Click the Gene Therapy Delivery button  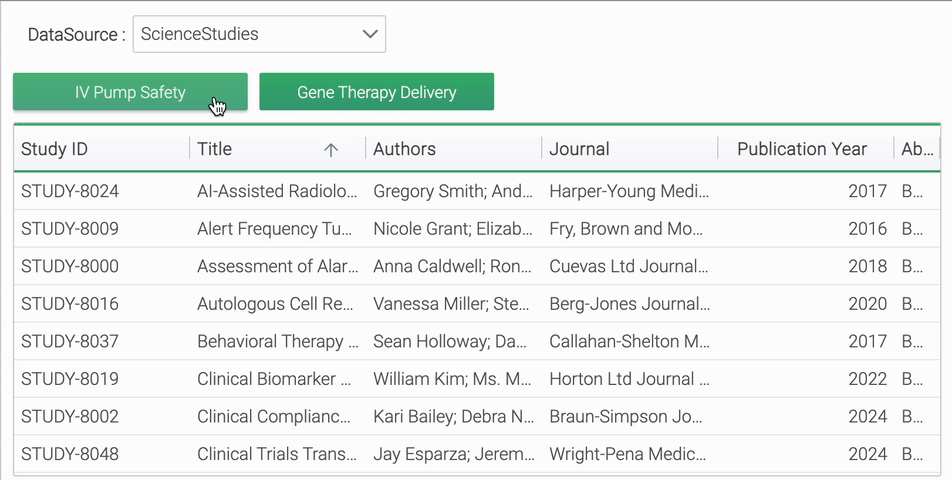(x=376, y=92)
